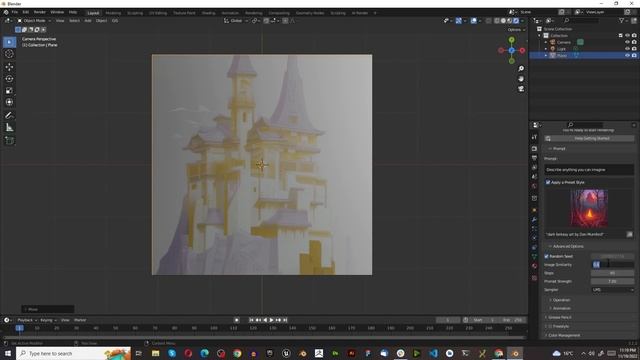This screenshot has height=360, width=640.
Task: Open the timeline Playback popover
Action: 27,320
